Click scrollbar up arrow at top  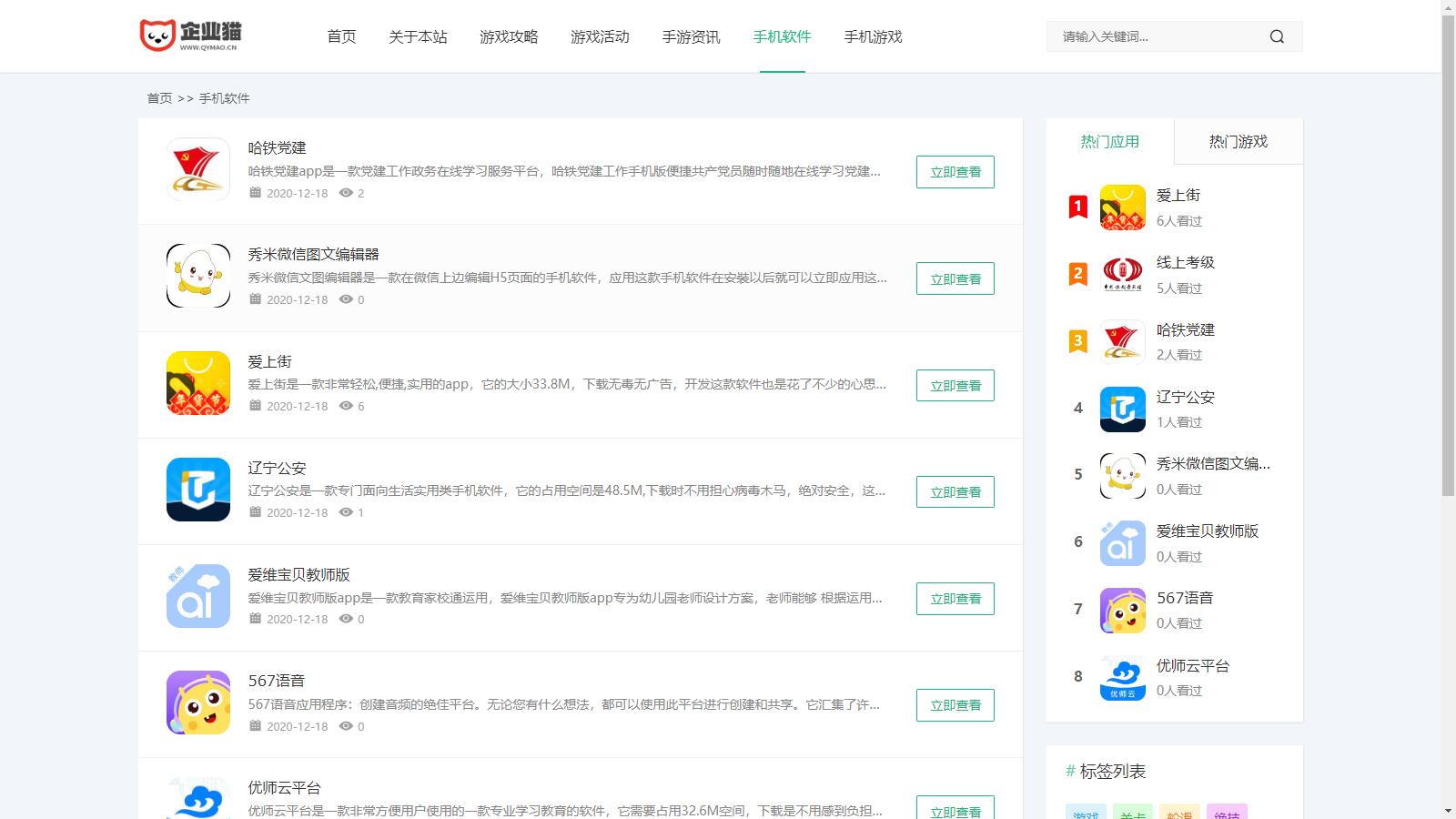tap(1448, 7)
